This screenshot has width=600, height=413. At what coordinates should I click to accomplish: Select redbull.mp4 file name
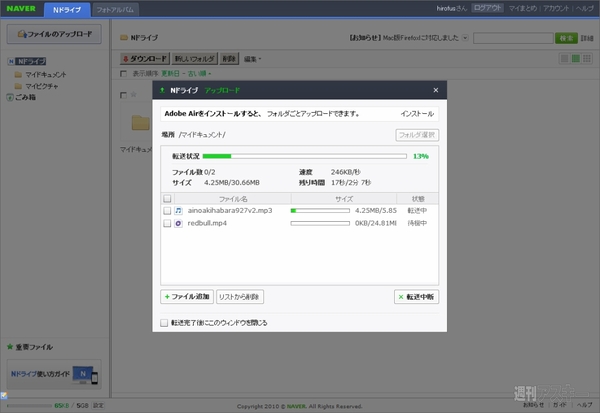tap(207, 223)
